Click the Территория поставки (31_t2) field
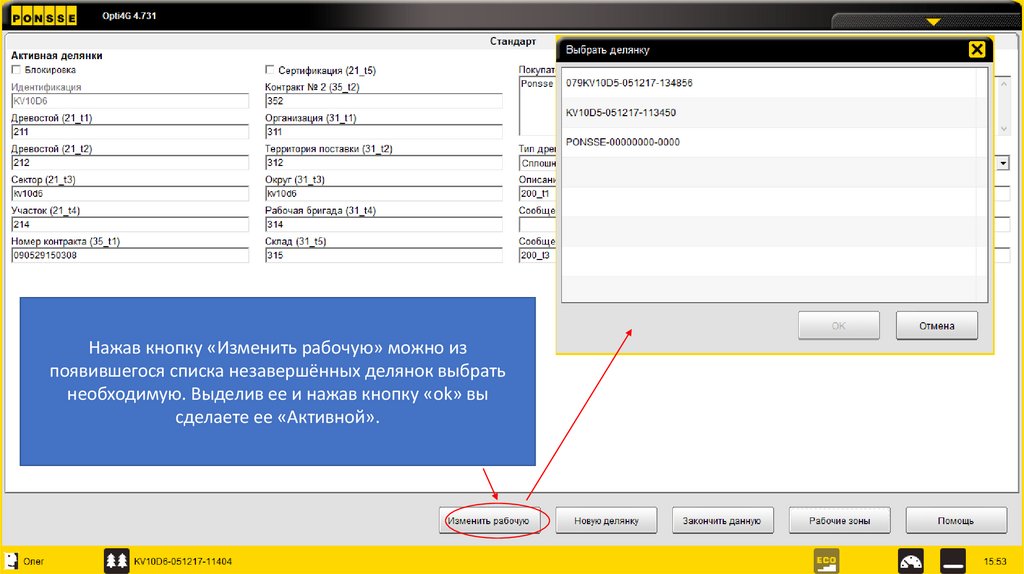 384,163
